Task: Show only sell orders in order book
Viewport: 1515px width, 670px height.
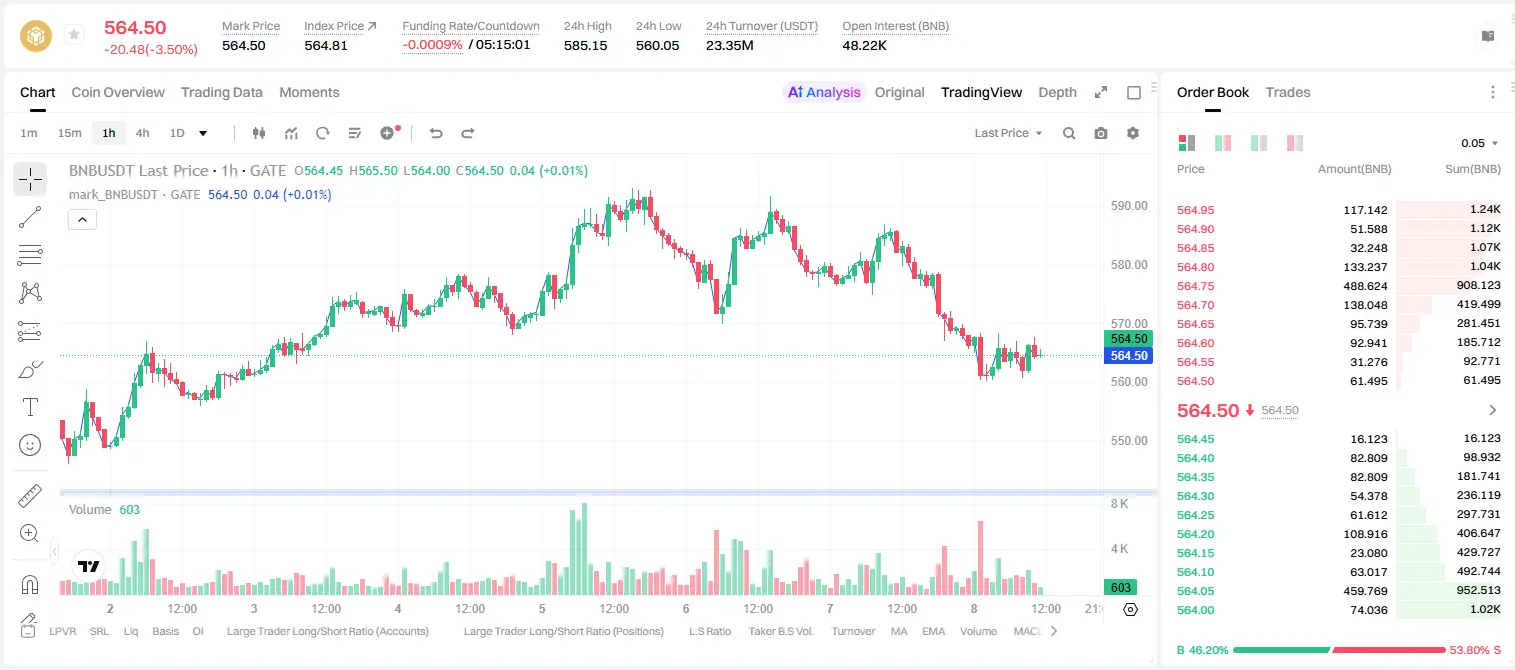Action: click(1295, 143)
